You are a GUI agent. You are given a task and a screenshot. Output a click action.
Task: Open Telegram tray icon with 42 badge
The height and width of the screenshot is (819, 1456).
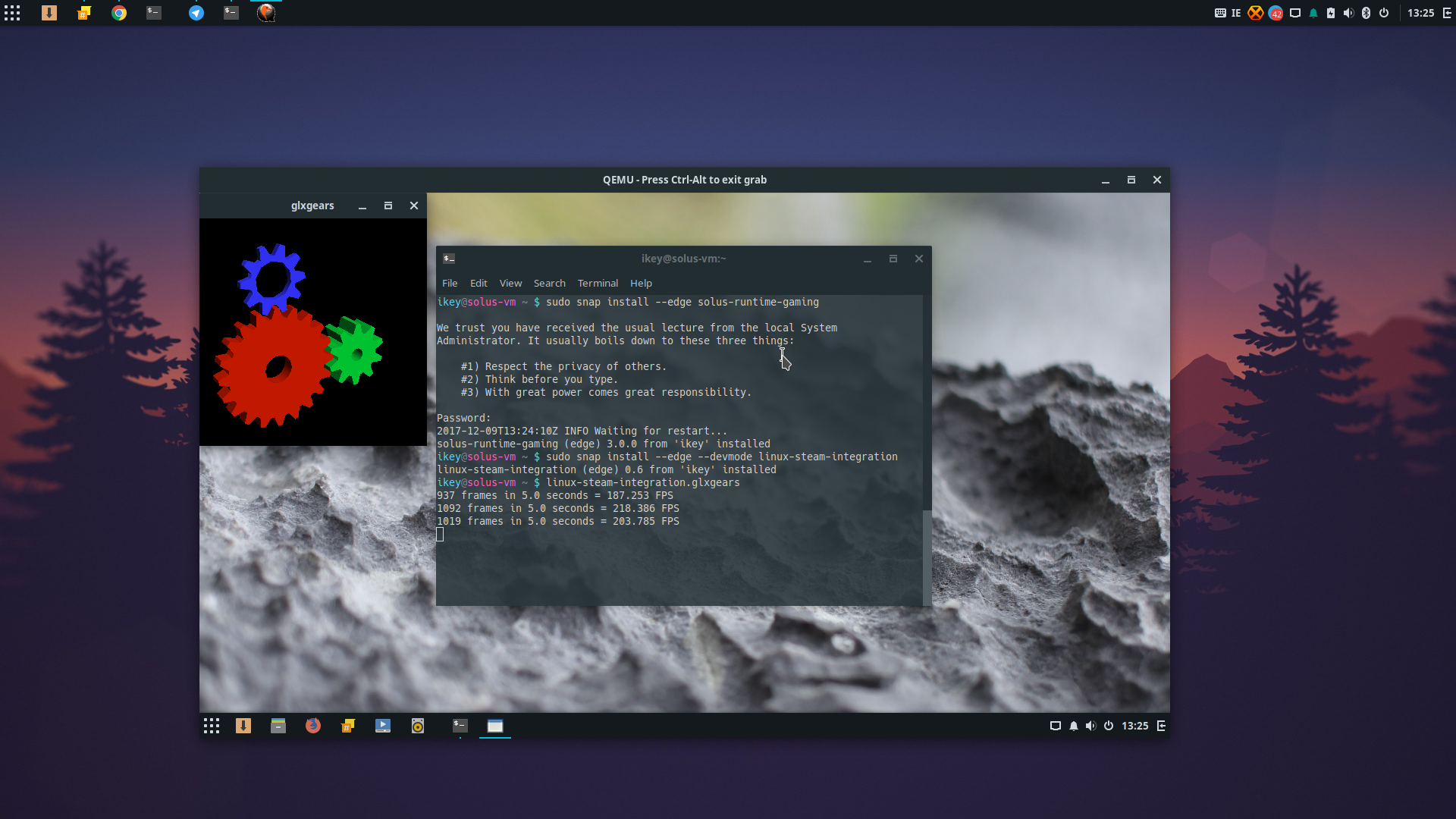pos(1276,13)
